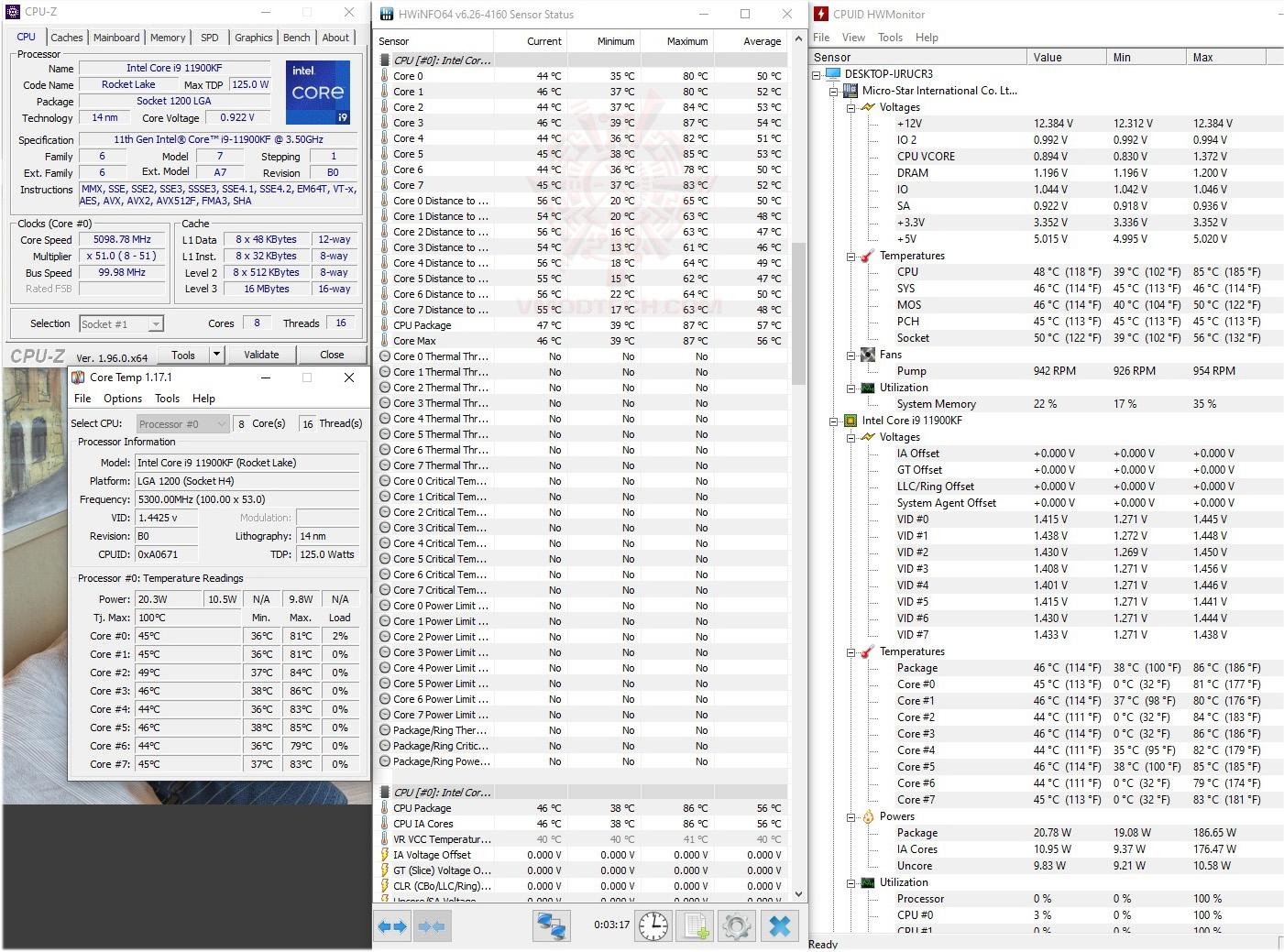Collapse the Fans node in HWMonitor
1284x952 pixels.
pyautogui.click(x=851, y=355)
